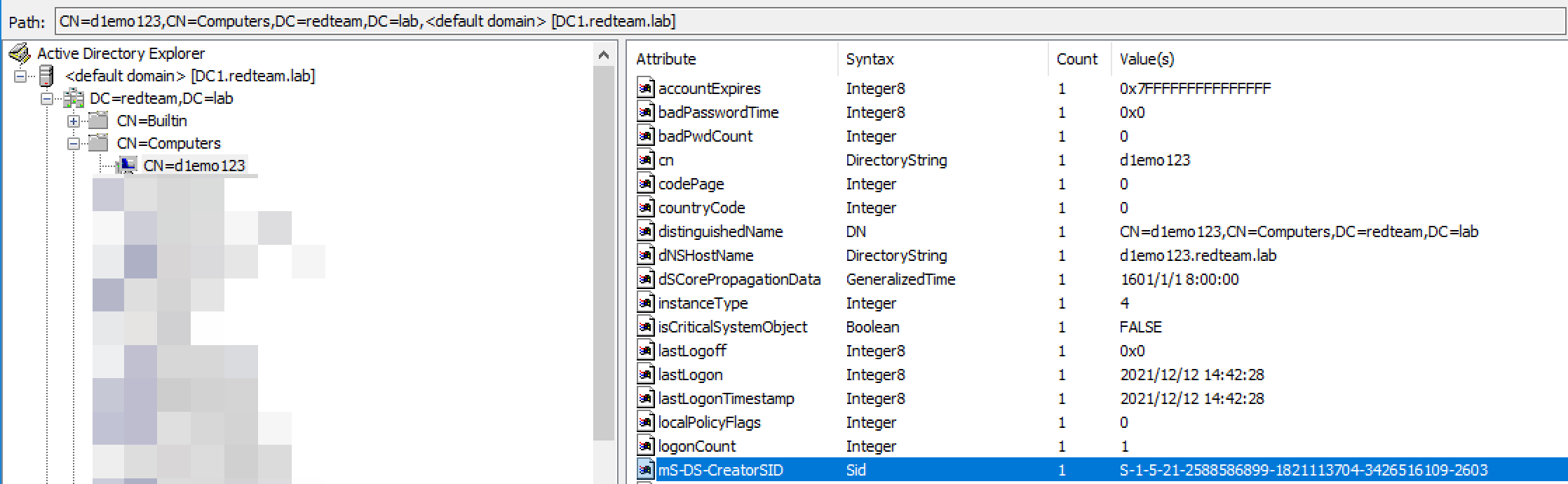The width and height of the screenshot is (1568, 484).
Task: Click the distinguishedName value CN=d1emo123,CN=Computers,DC=redteam,DC=lab
Action: pos(1299,231)
